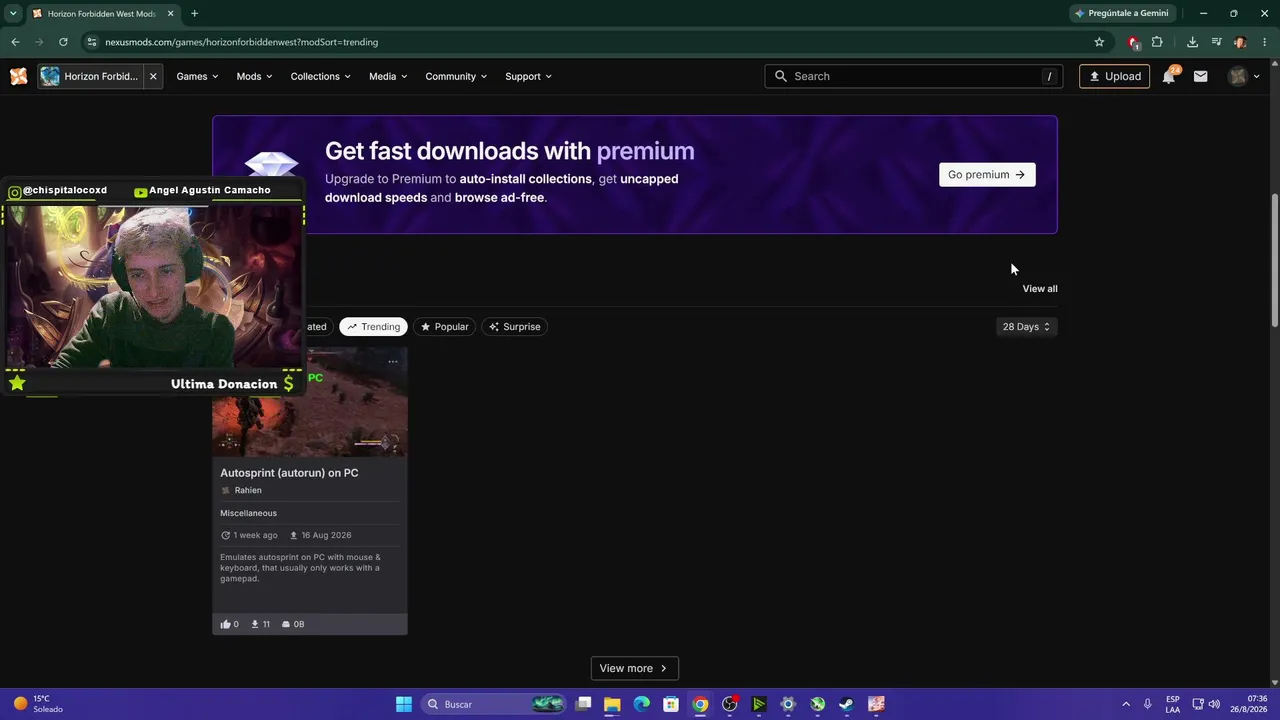Close the Horizon Forbidden West Mods tab
The image size is (1280, 720).
170,13
